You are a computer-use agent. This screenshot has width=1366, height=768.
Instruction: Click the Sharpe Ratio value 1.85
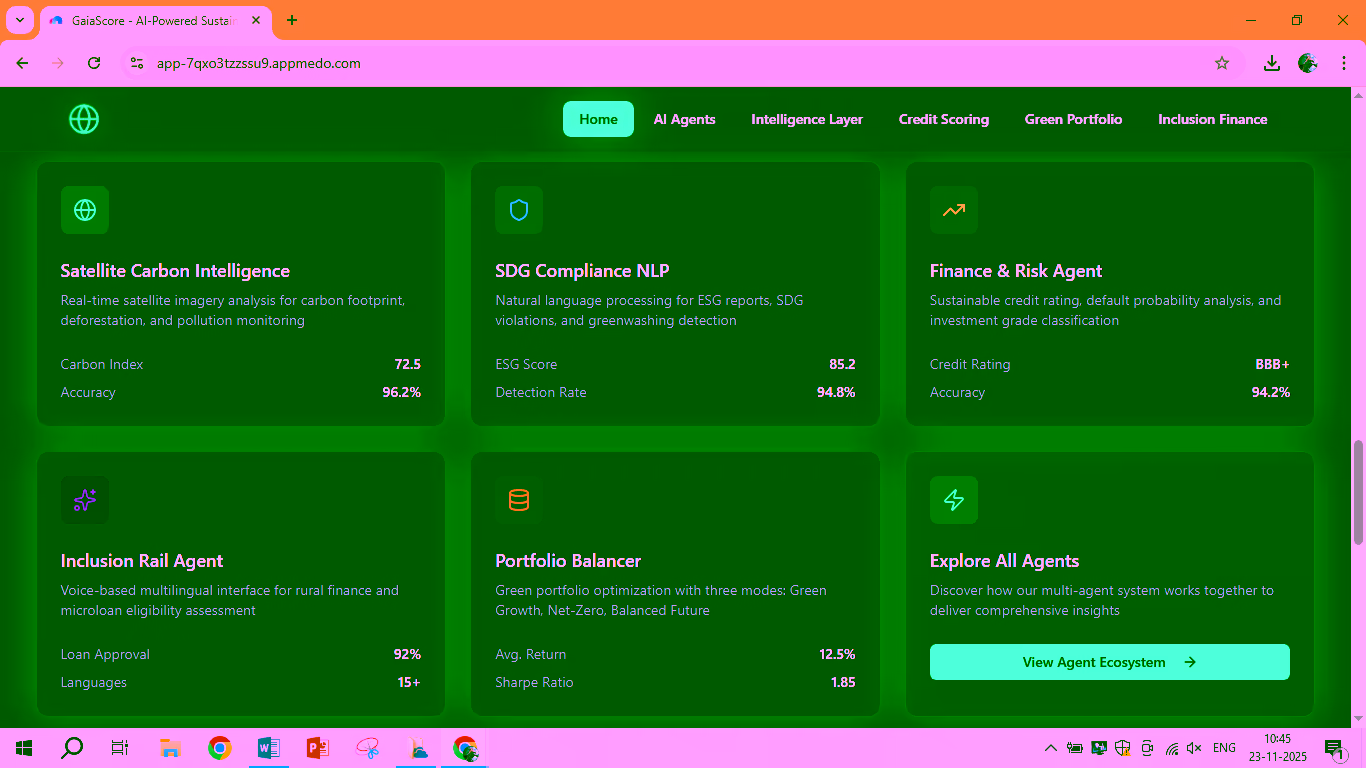point(843,682)
